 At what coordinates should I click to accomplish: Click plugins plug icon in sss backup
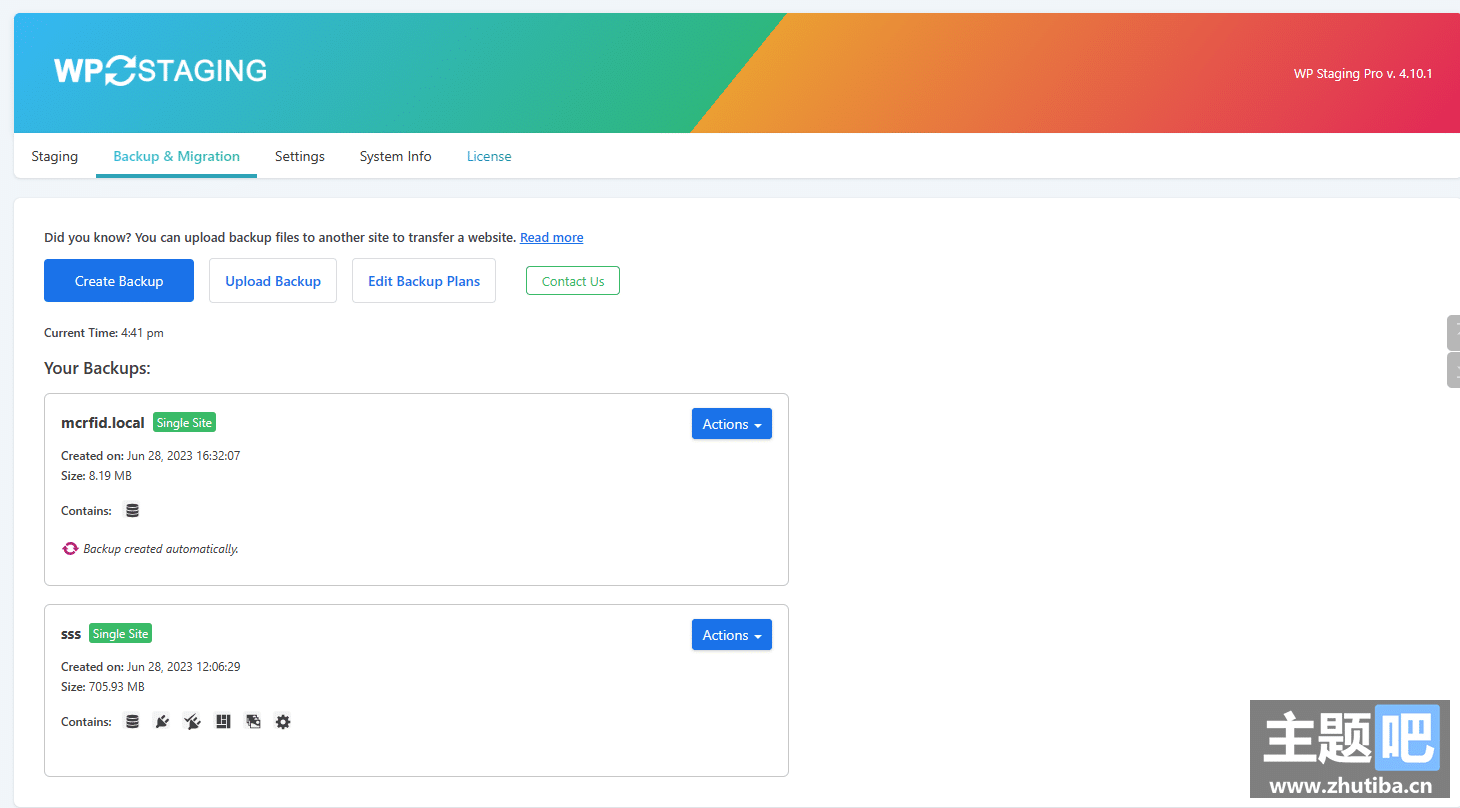pyautogui.click(x=162, y=721)
